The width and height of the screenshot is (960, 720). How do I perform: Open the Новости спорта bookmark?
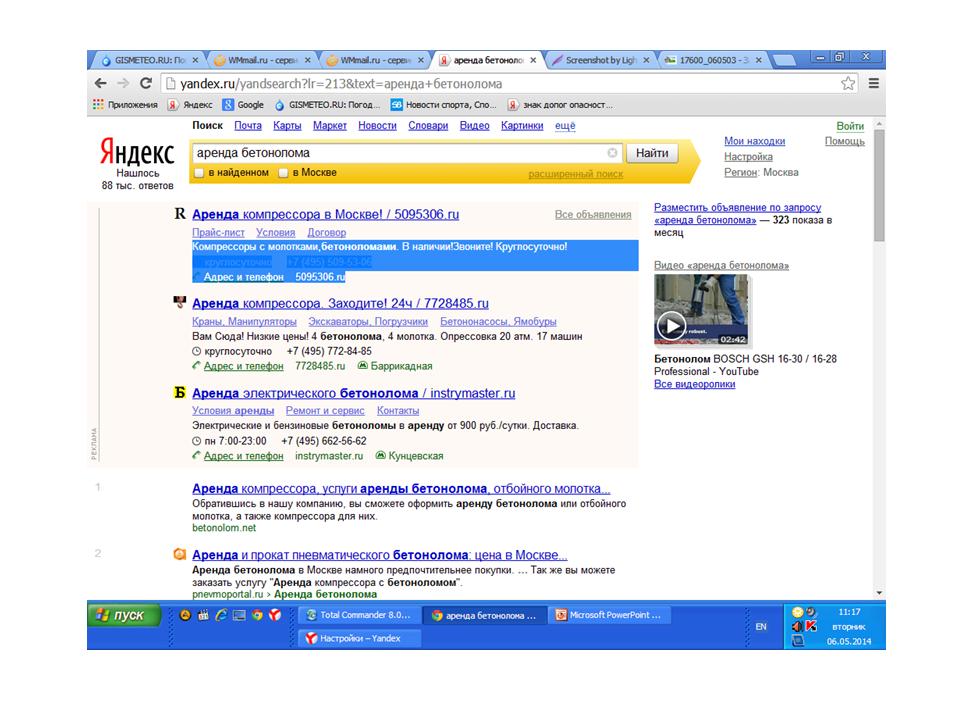[444, 105]
